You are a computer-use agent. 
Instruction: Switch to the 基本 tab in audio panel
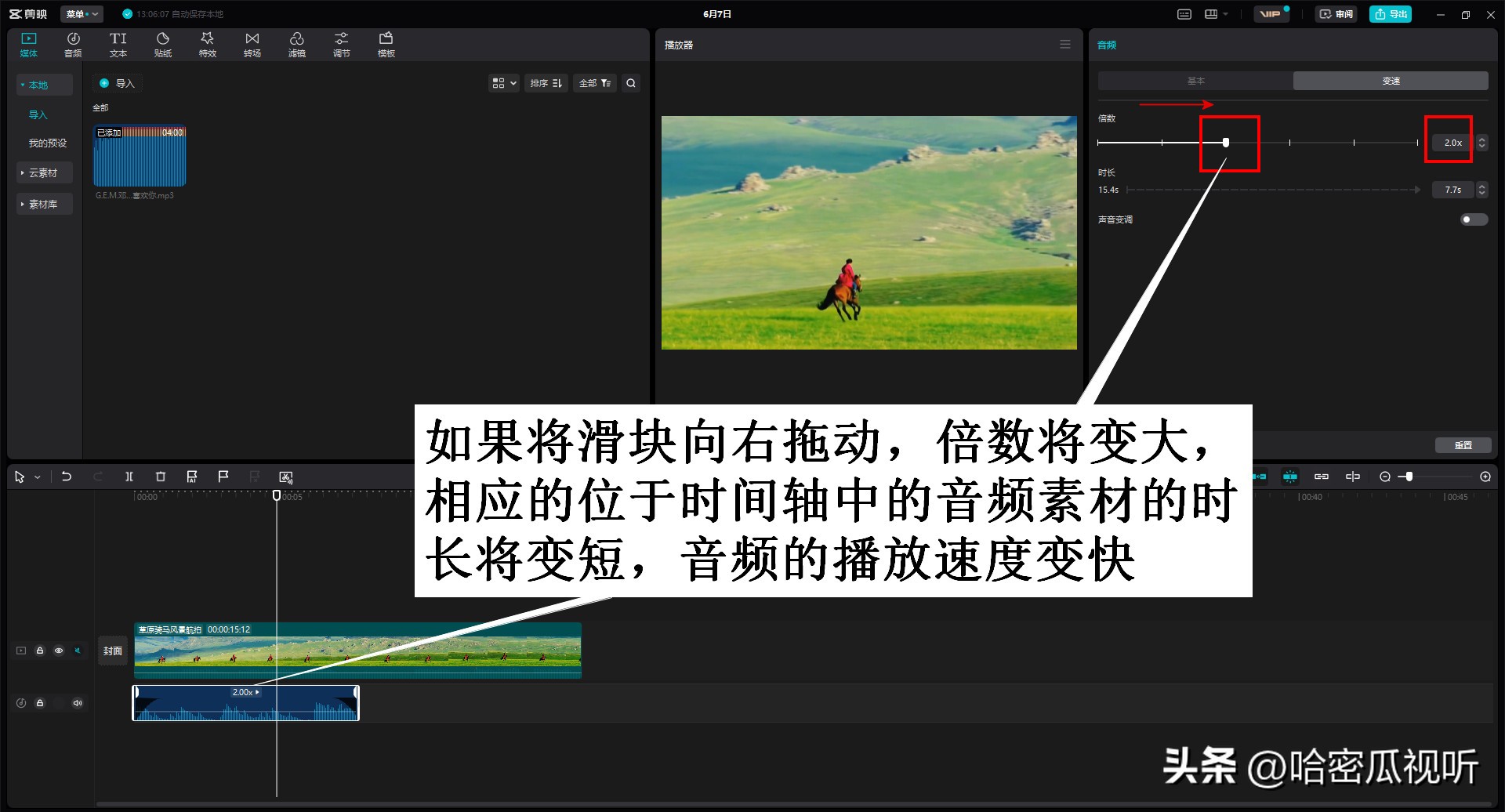coord(1196,80)
